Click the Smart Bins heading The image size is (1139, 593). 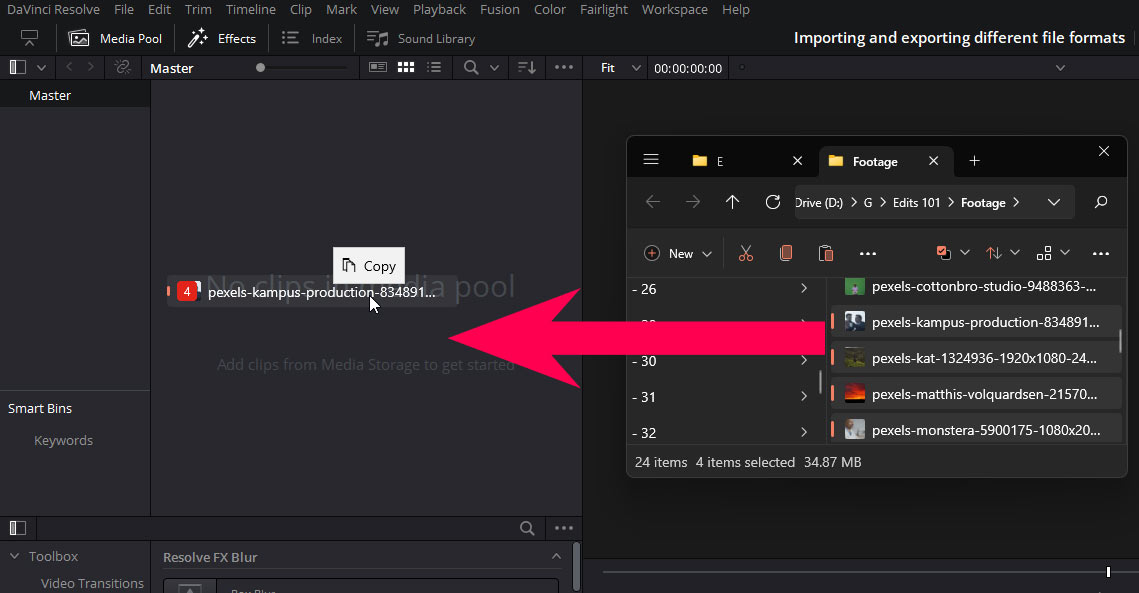pos(40,408)
